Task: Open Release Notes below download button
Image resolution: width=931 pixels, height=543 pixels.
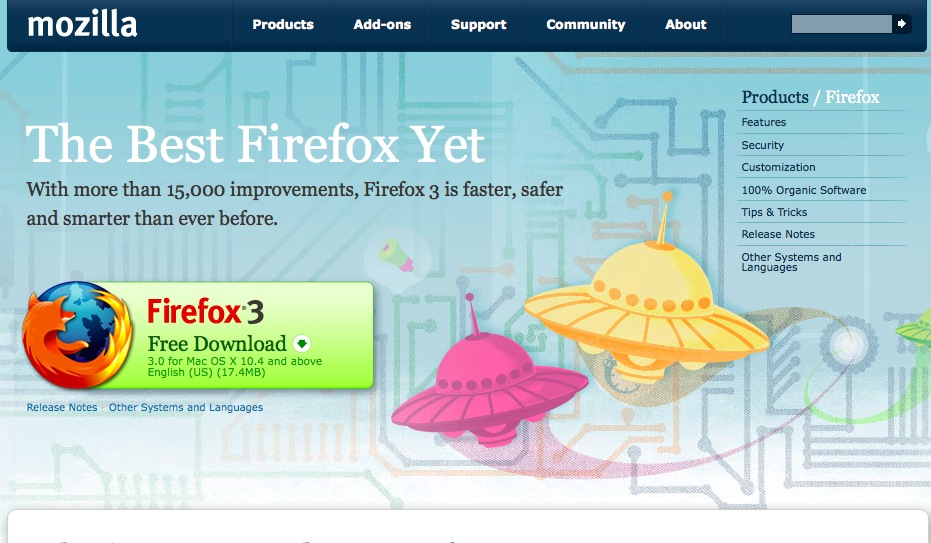Action: pyautogui.click(x=62, y=407)
